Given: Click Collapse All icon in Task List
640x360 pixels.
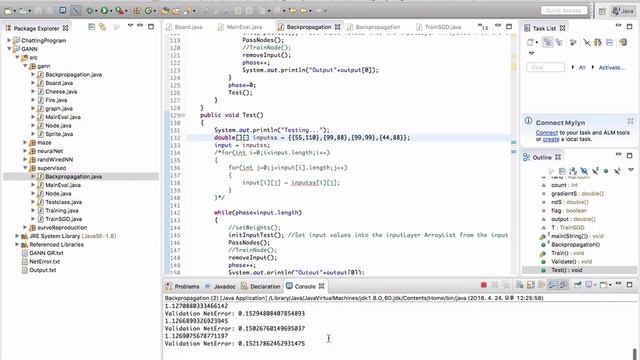Looking at the screenshot, I should pyautogui.click(x=609, y=42).
